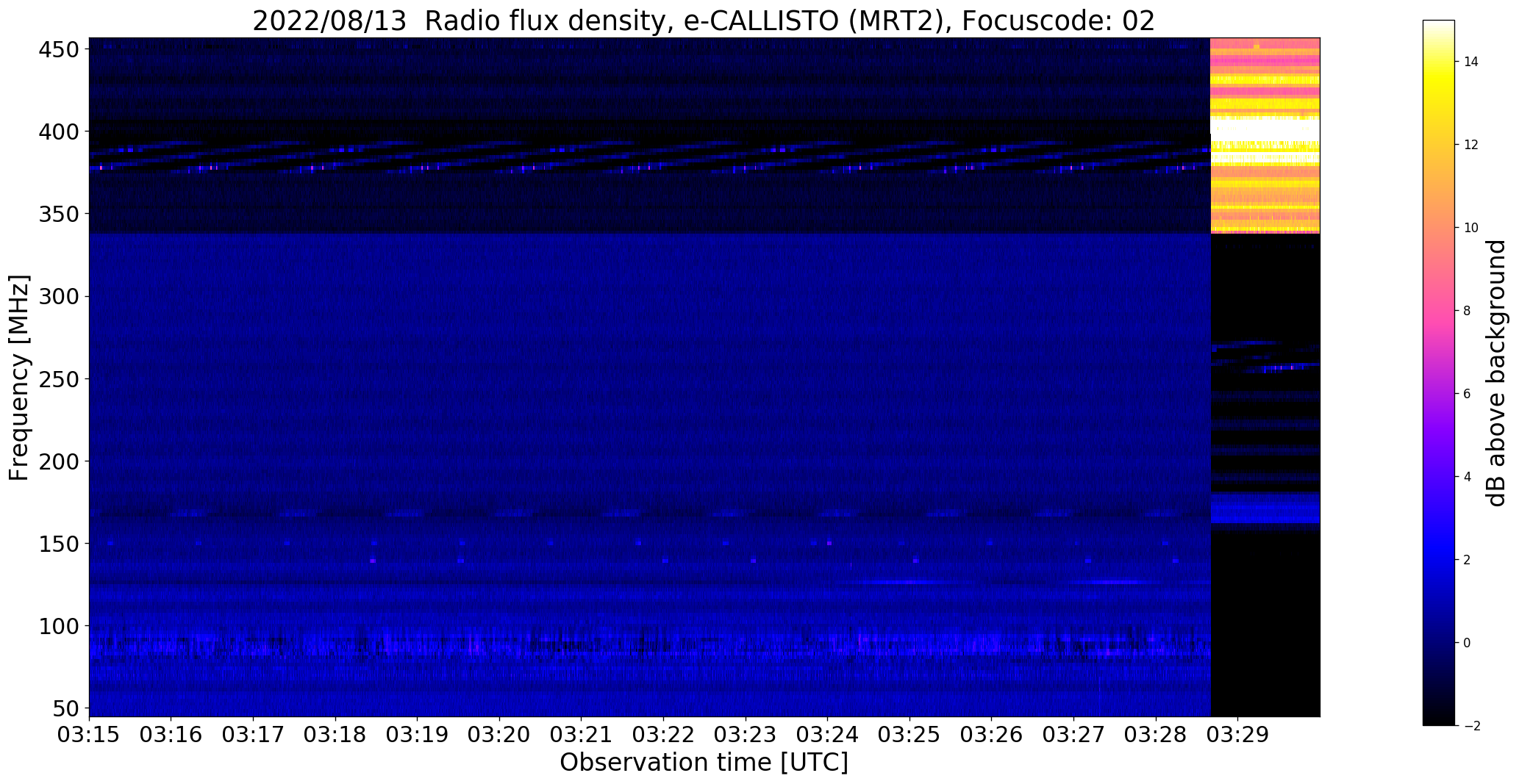This screenshot has height=784, width=1519.
Task: Click the 03:23 time tick label
Action: click(746, 734)
